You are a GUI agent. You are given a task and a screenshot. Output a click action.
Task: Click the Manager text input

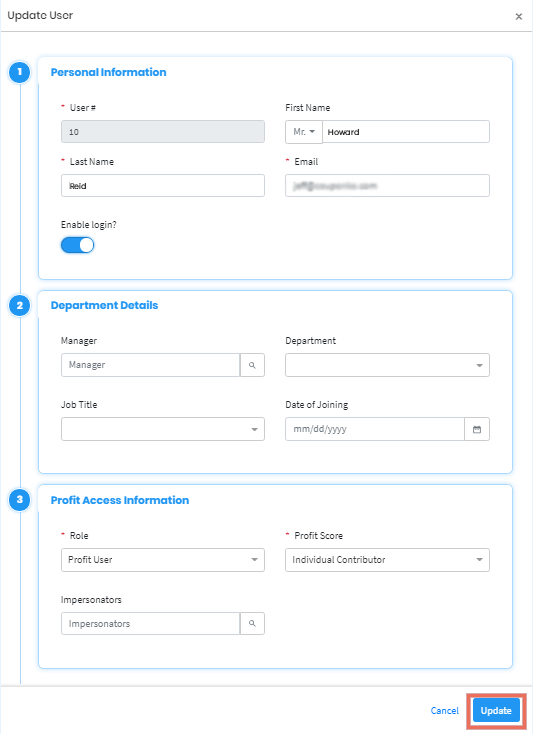click(x=151, y=365)
